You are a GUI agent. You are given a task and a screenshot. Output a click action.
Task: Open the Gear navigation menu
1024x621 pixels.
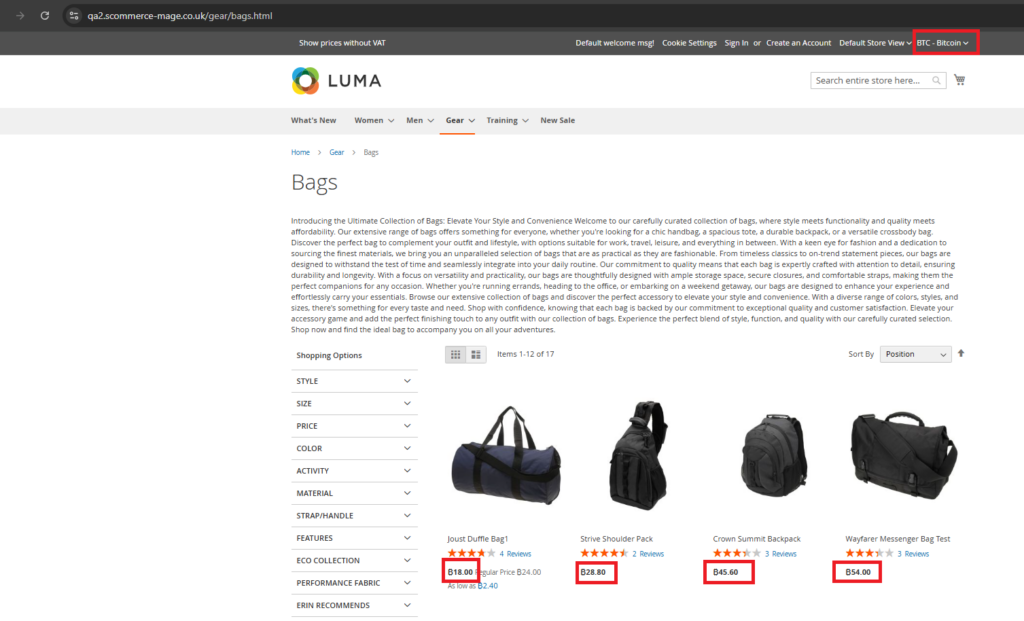tap(458, 120)
